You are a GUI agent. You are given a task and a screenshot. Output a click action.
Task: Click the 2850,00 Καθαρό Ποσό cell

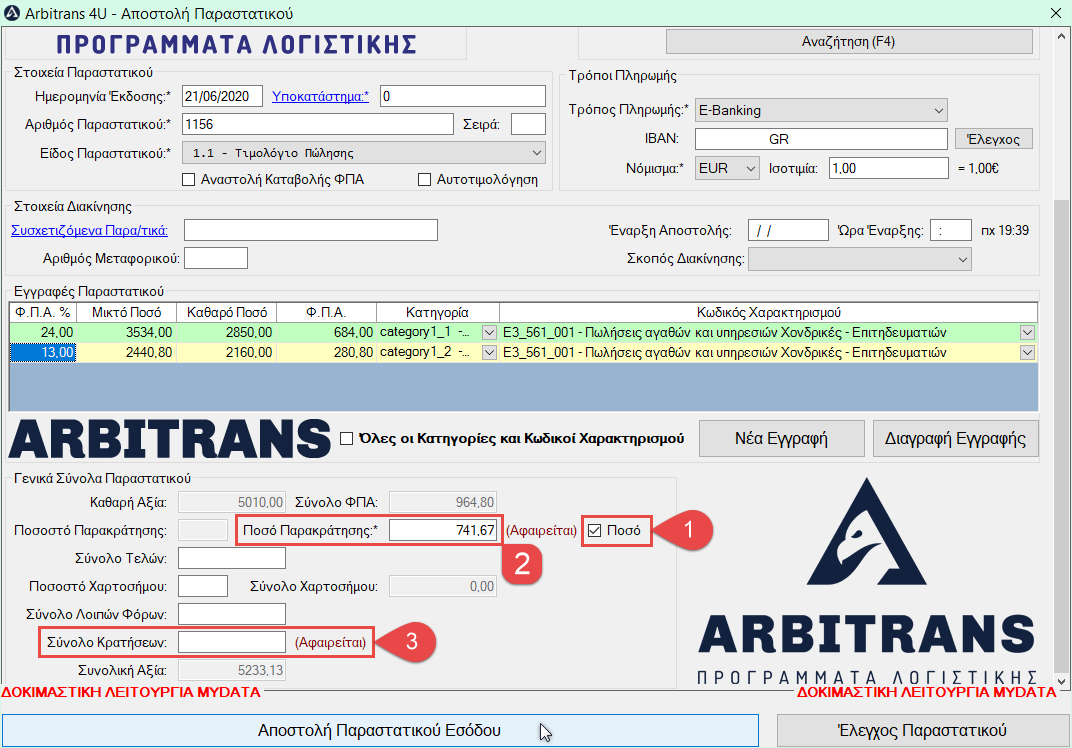tap(226, 333)
